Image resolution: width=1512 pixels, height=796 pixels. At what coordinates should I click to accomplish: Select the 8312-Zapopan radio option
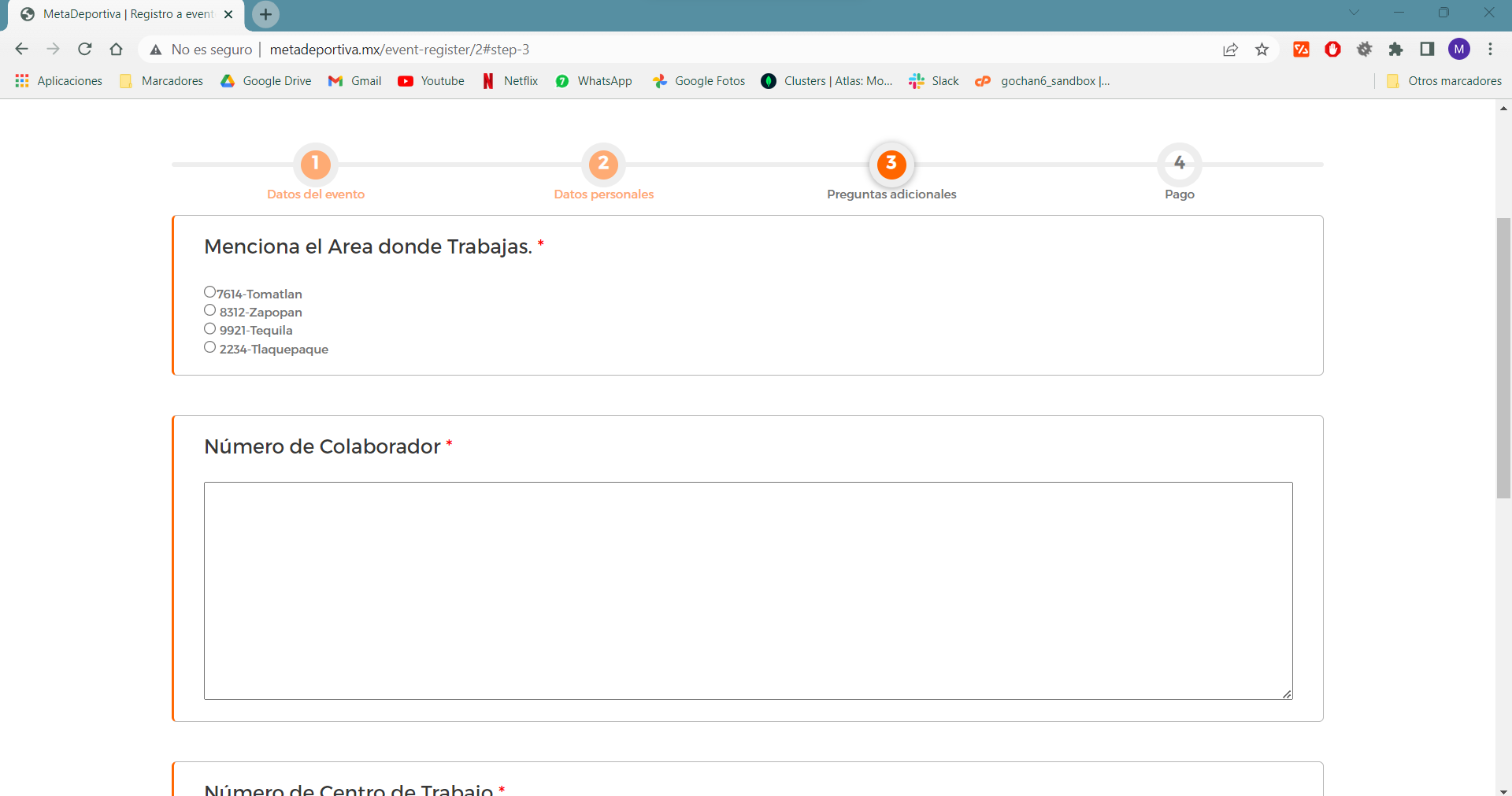[209, 310]
